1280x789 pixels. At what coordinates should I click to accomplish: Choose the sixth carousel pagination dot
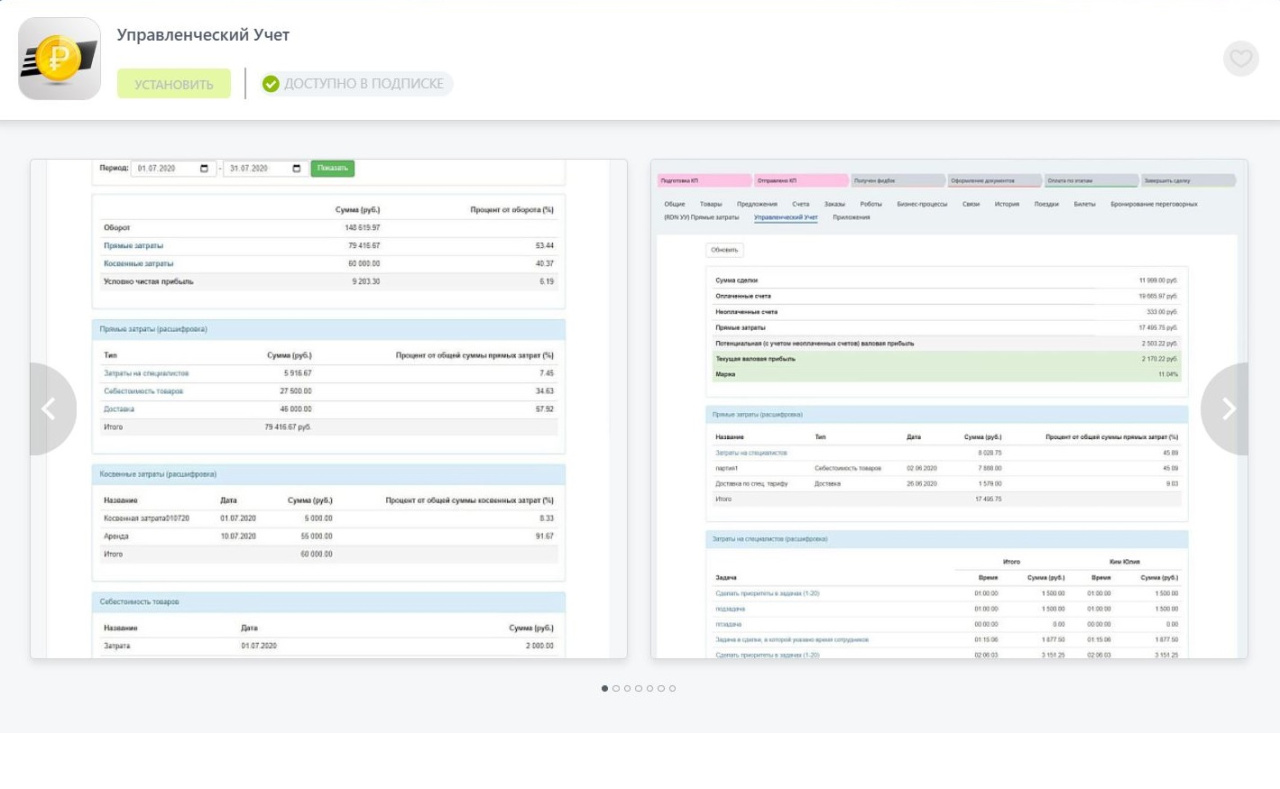[x=661, y=688]
